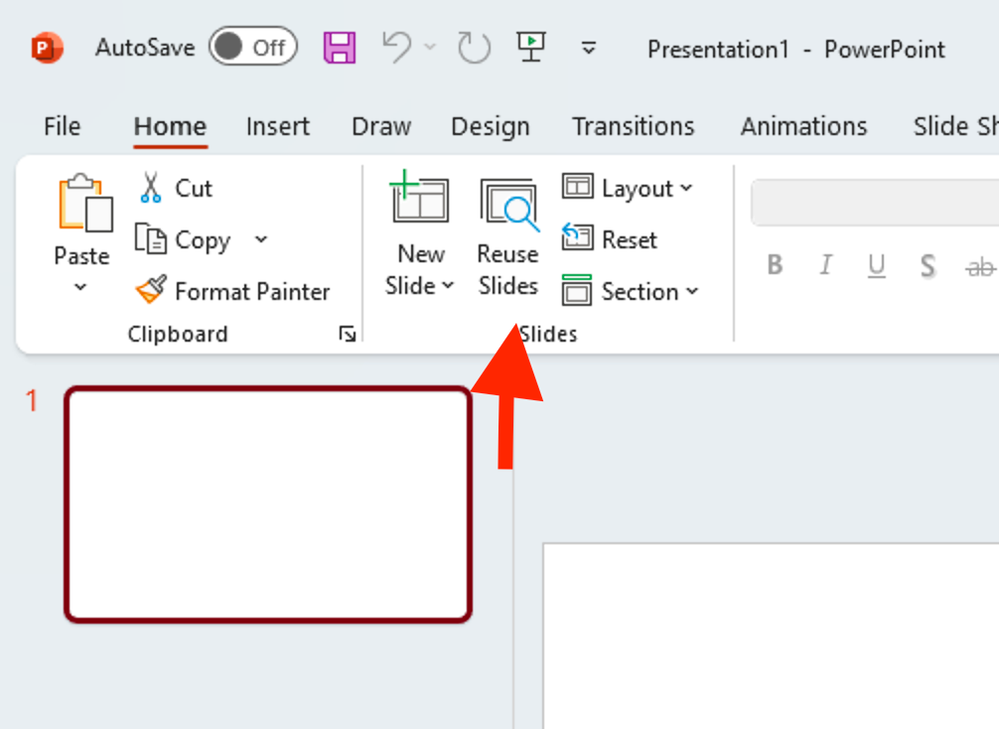Reset the slide placeholders
This screenshot has height=729, width=999.
tap(608, 239)
